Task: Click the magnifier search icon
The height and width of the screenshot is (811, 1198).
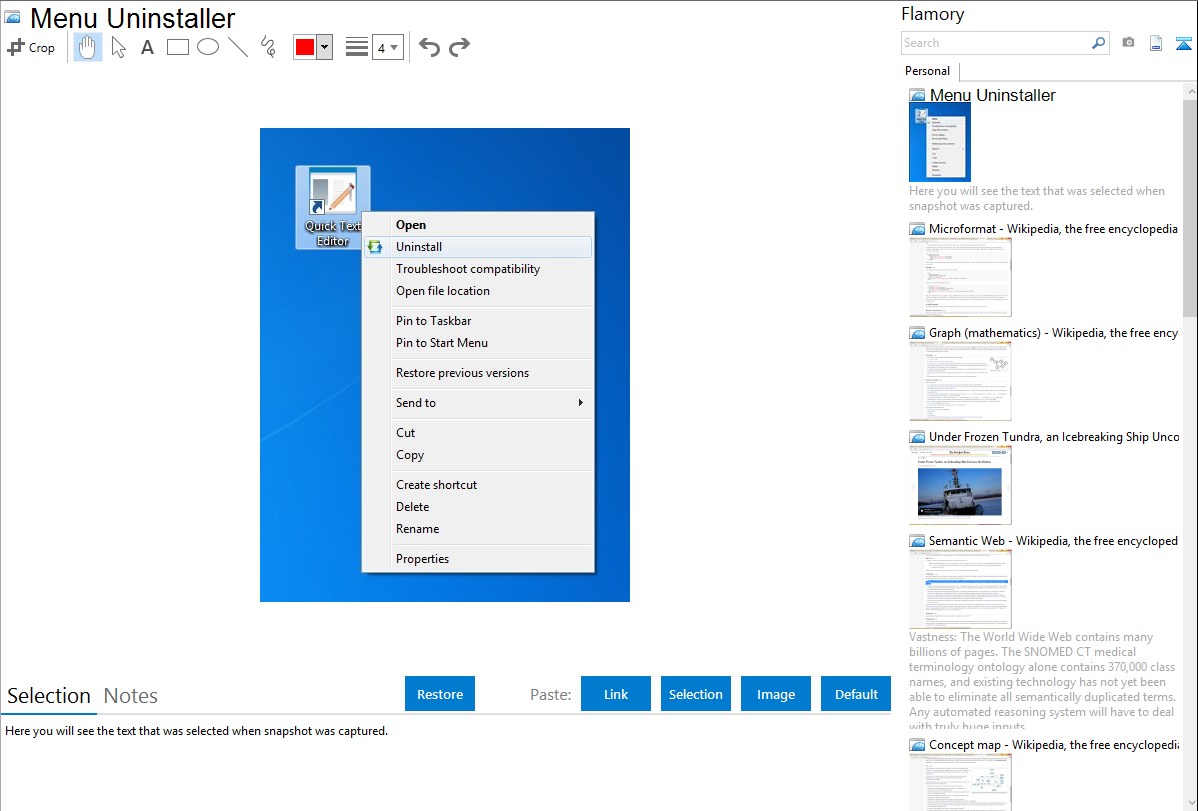Action: click(1099, 43)
